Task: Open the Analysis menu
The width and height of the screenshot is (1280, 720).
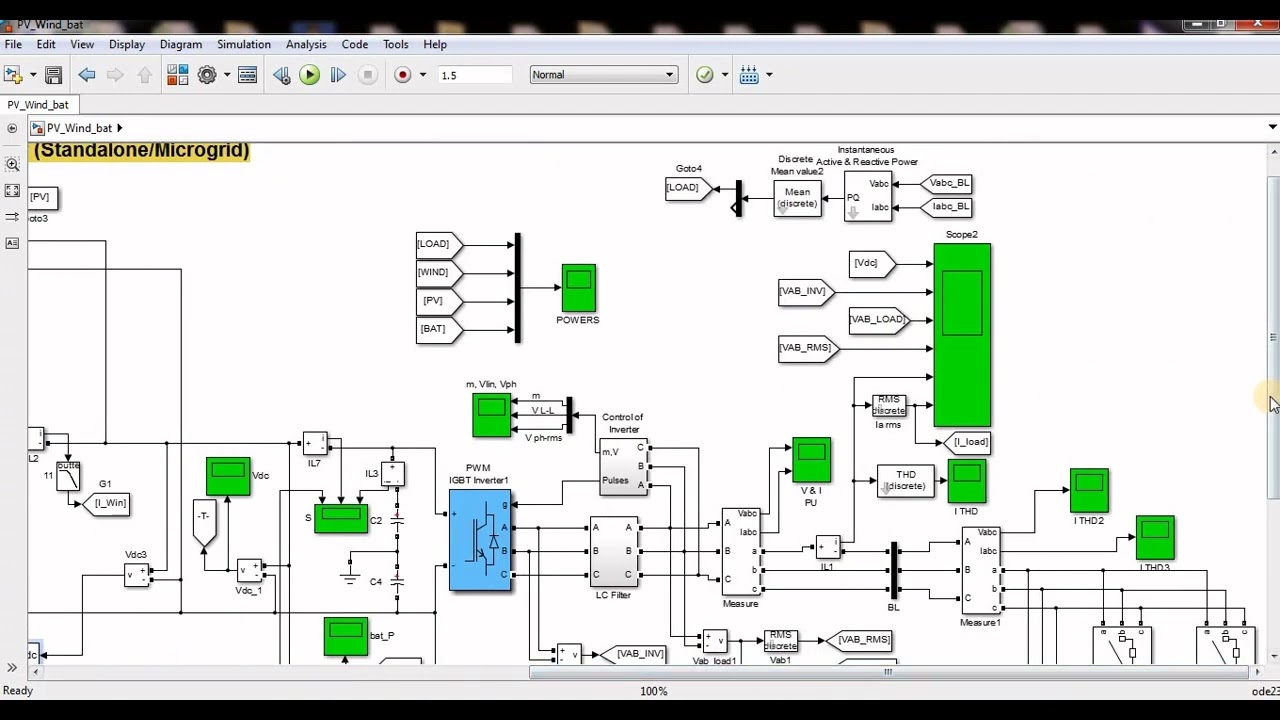Action: [306, 44]
